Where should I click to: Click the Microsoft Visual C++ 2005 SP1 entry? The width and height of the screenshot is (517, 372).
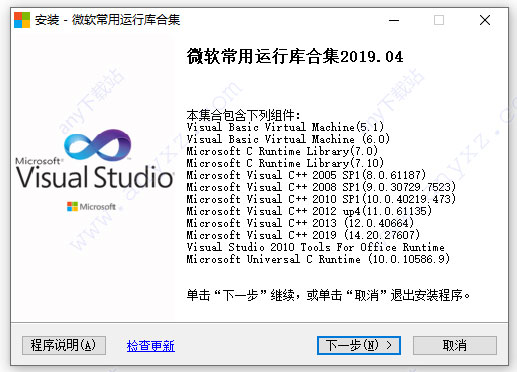[306, 175]
